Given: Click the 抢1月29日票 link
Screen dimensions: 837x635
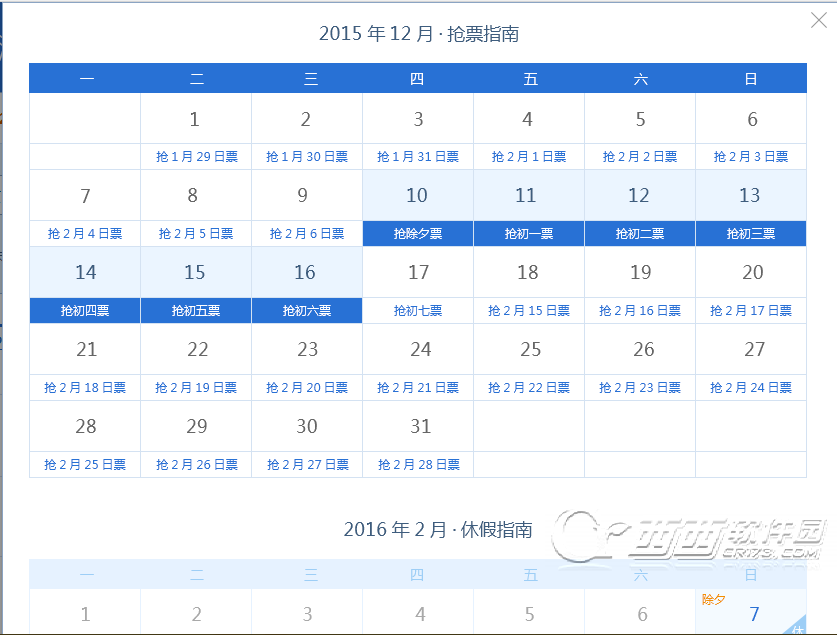Looking at the screenshot, I should (x=196, y=156).
